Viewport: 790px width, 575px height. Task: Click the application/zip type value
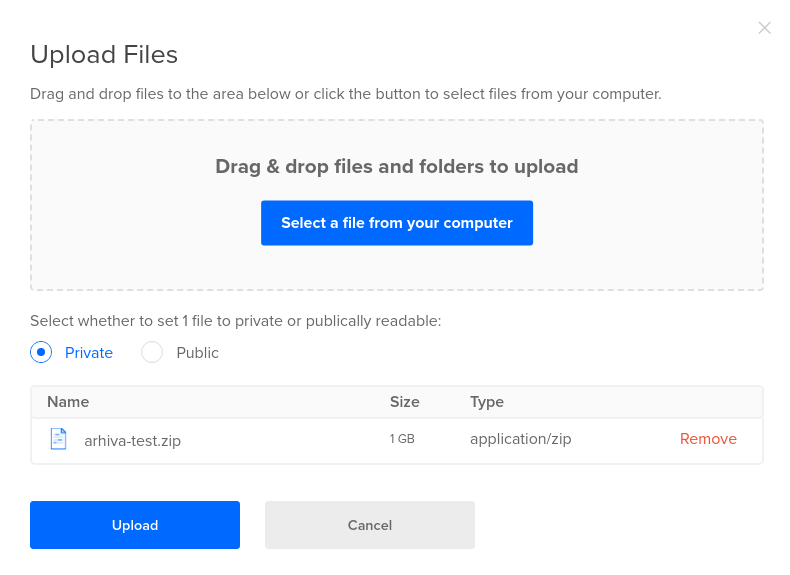(520, 439)
